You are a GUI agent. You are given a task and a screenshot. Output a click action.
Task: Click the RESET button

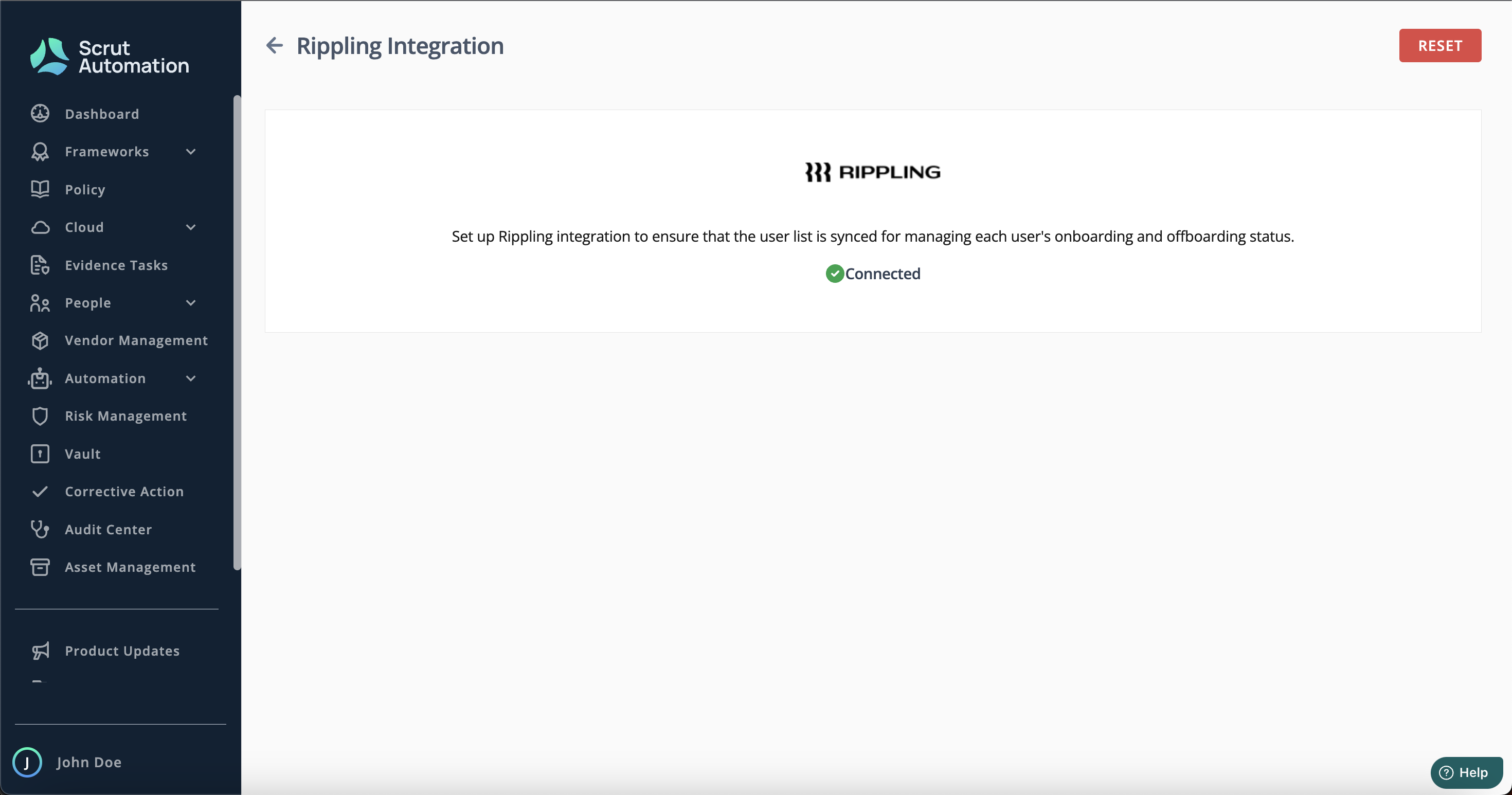(x=1439, y=45)
